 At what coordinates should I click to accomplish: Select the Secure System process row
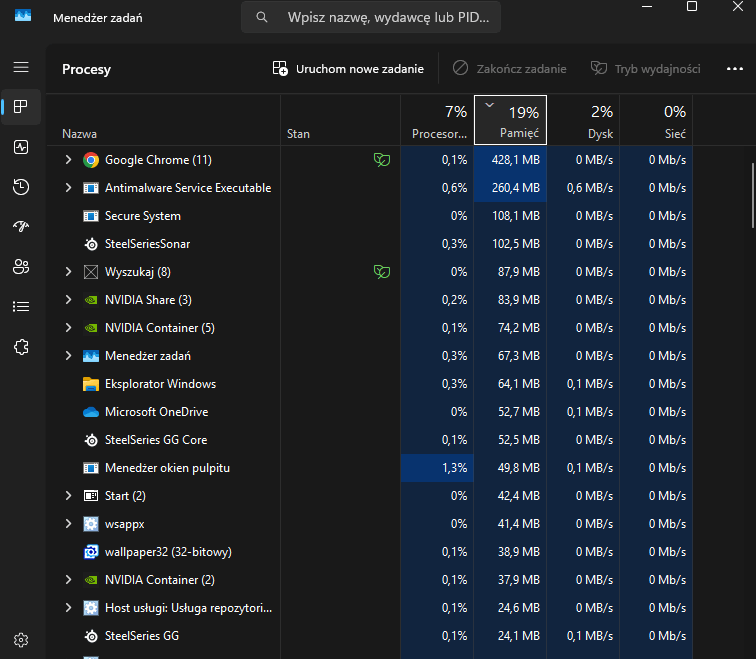pos(370,215)
